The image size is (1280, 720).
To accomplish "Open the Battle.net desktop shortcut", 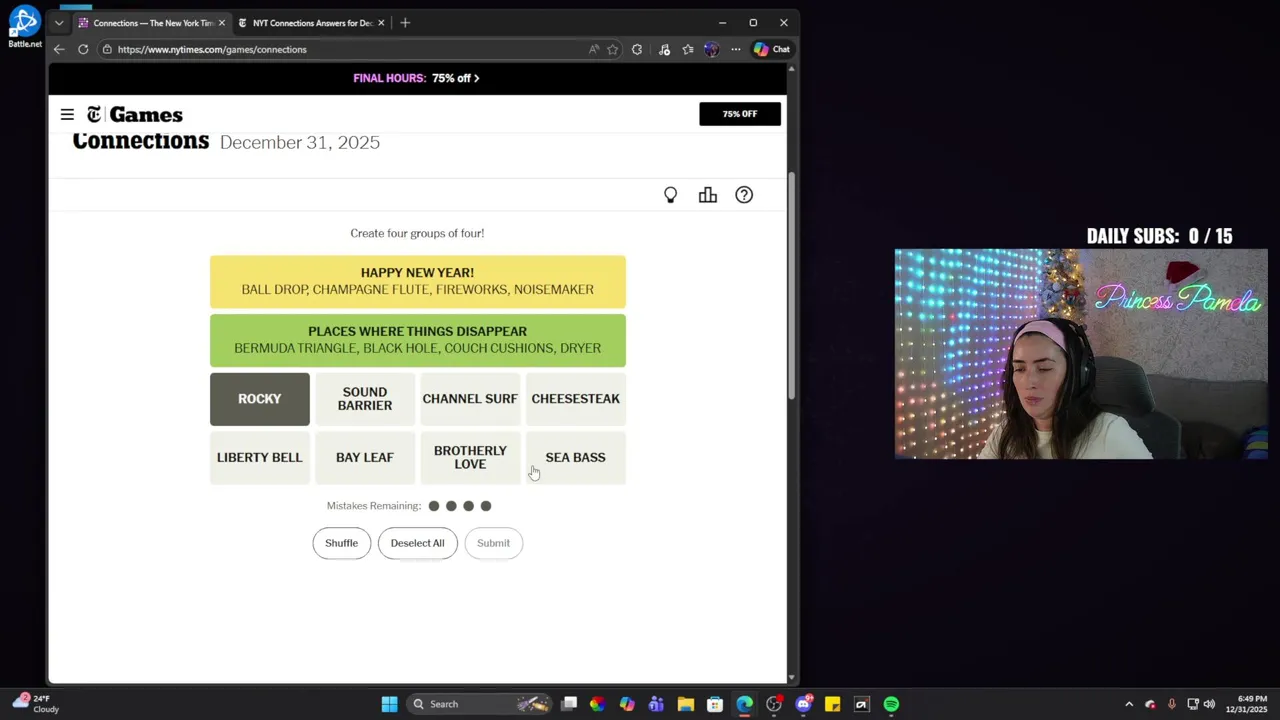I will click(x=24, y=27).
